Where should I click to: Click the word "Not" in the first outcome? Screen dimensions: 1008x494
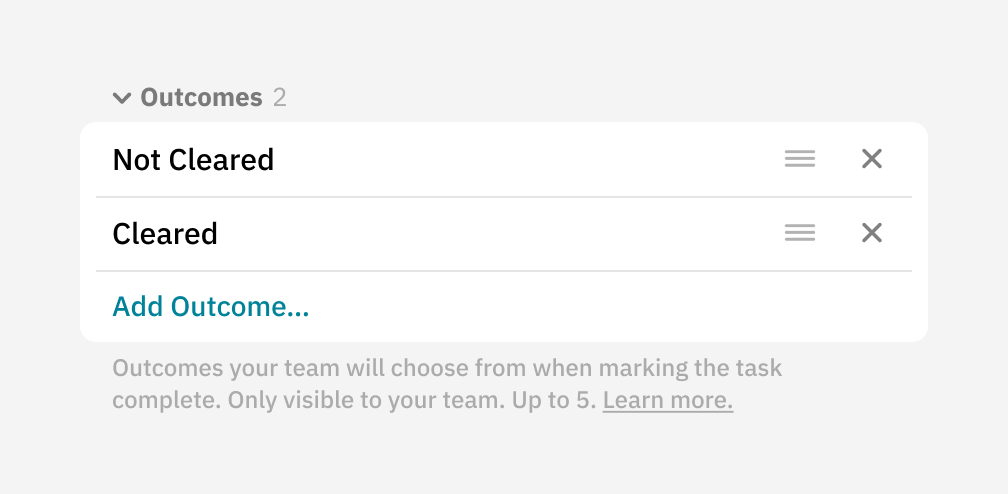136,160
